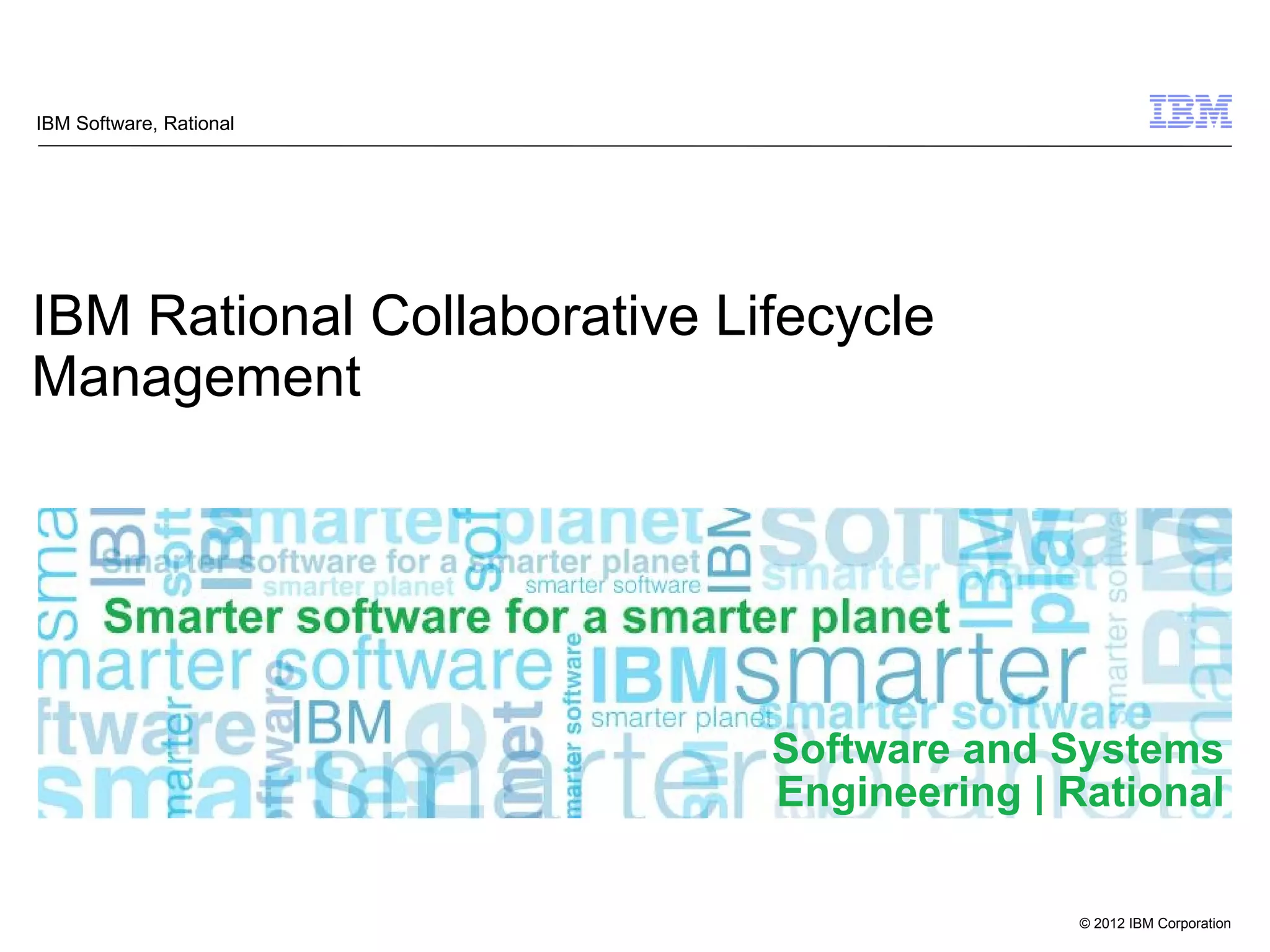Click the horizontal divider line under the header

pyautogui.click(x=635, y=146)
